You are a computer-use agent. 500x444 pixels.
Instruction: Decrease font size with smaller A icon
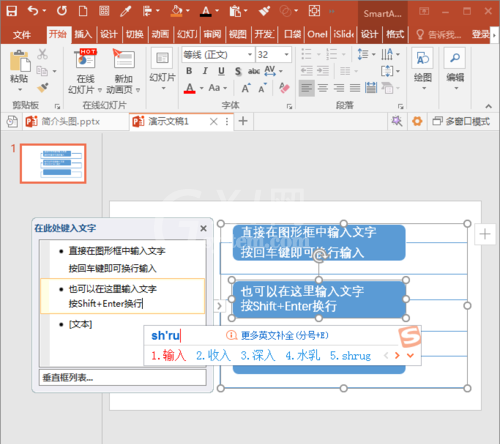coord(263,88)
